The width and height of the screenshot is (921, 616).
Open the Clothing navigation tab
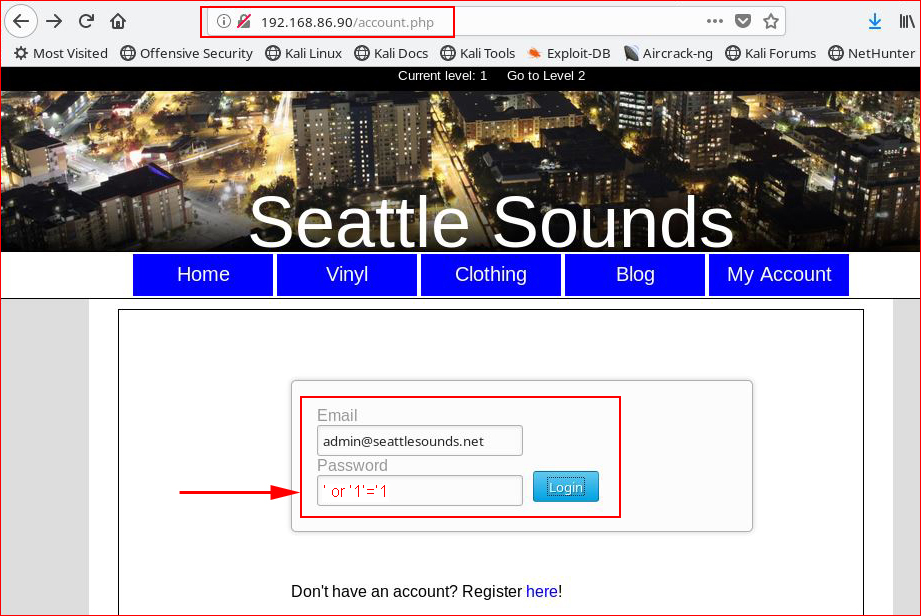491,275
